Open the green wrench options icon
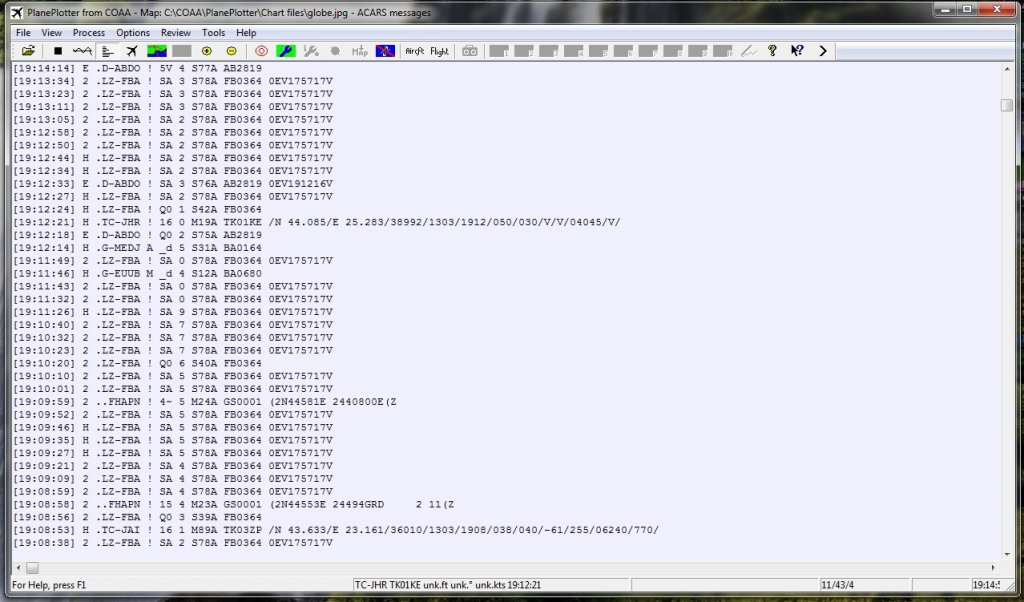The width and height of the screenshot is (1024, 602). coord(285,51)
